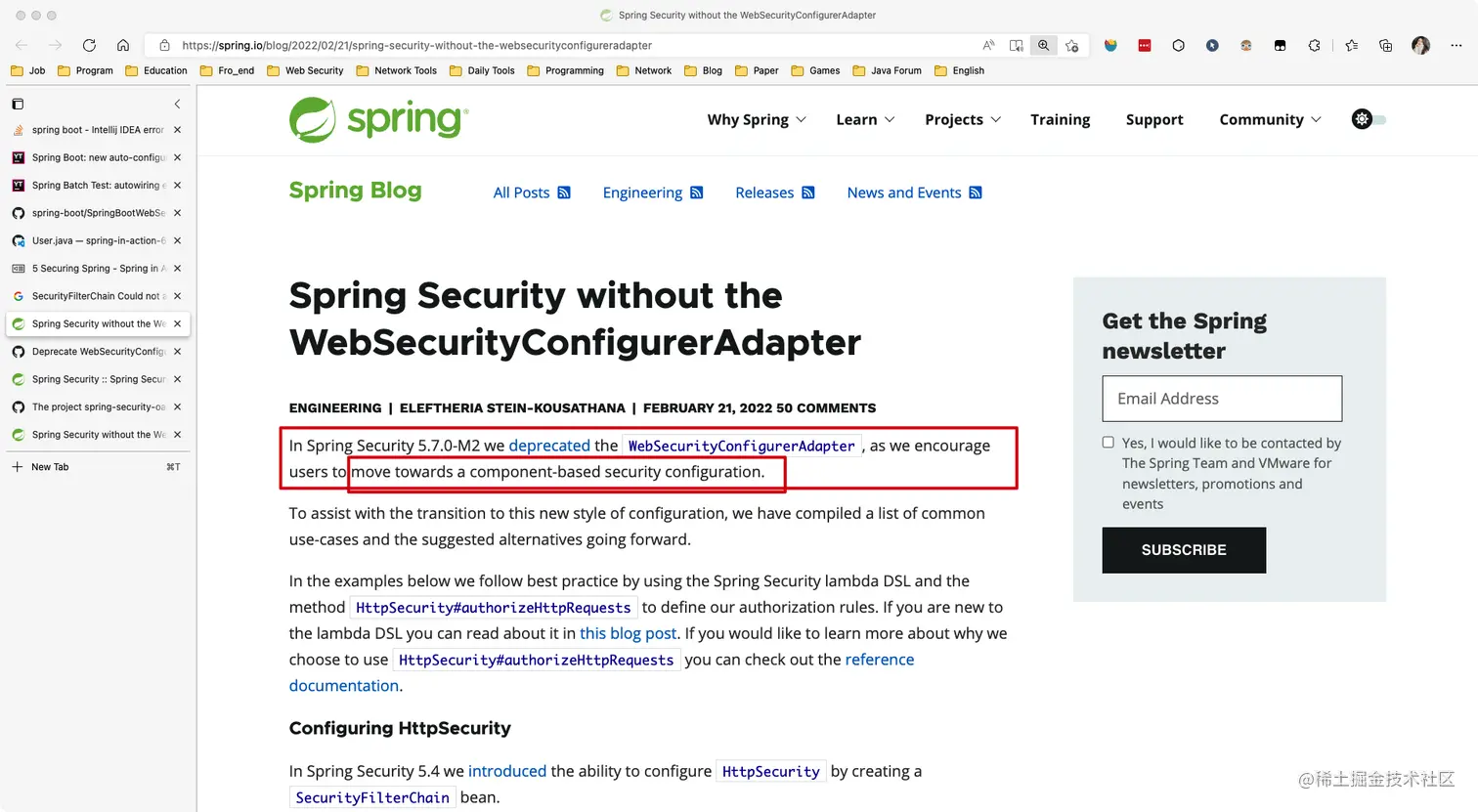Toggle the dark mode switch in the navigation bar
Image resolution: width=1478 pixels, height=812 pixels.
(x=1368, y=118)
